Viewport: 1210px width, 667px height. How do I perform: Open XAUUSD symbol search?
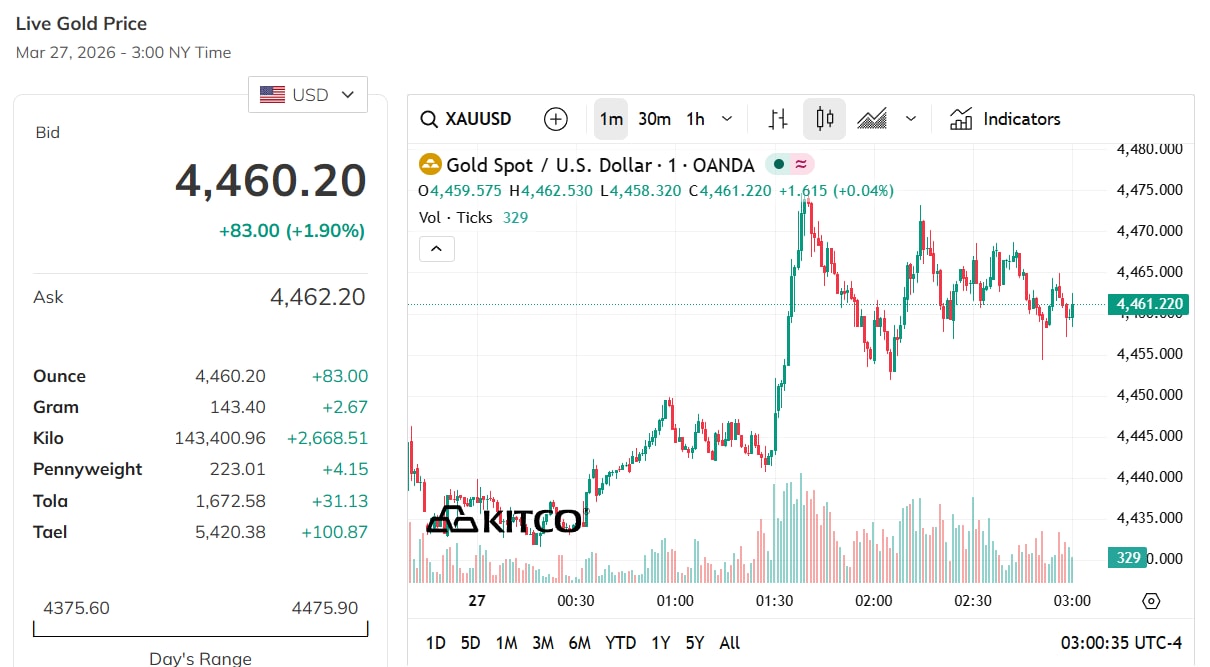click(466, 119)
